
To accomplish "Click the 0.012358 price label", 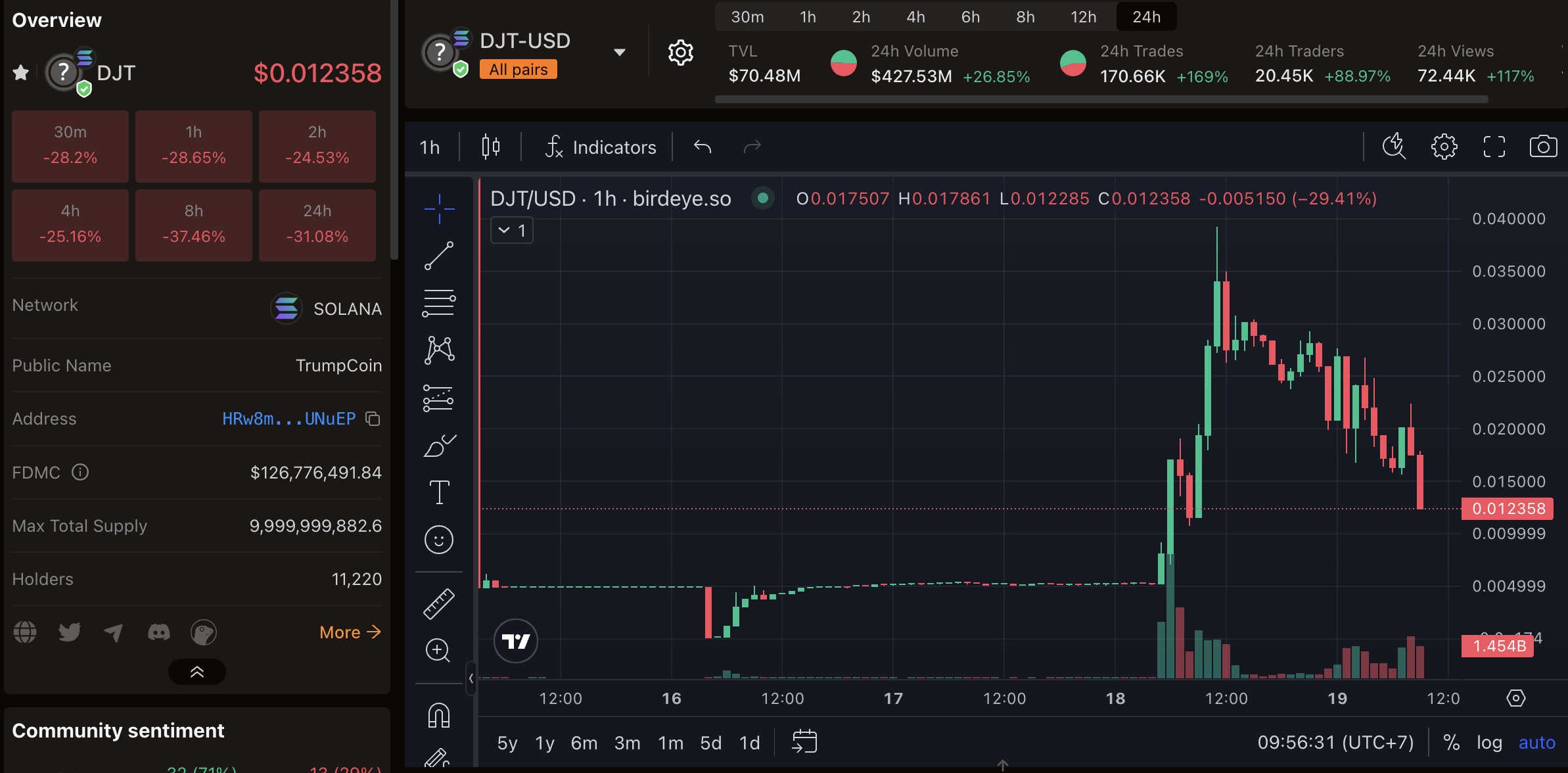I will [1508, 508].
